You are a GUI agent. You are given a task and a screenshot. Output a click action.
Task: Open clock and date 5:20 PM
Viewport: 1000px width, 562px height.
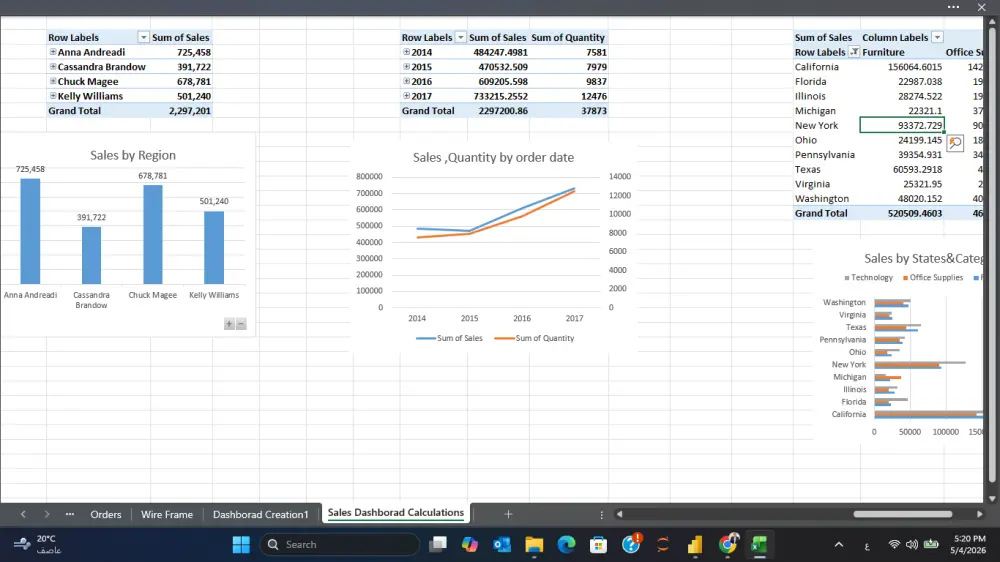[968, 544]
